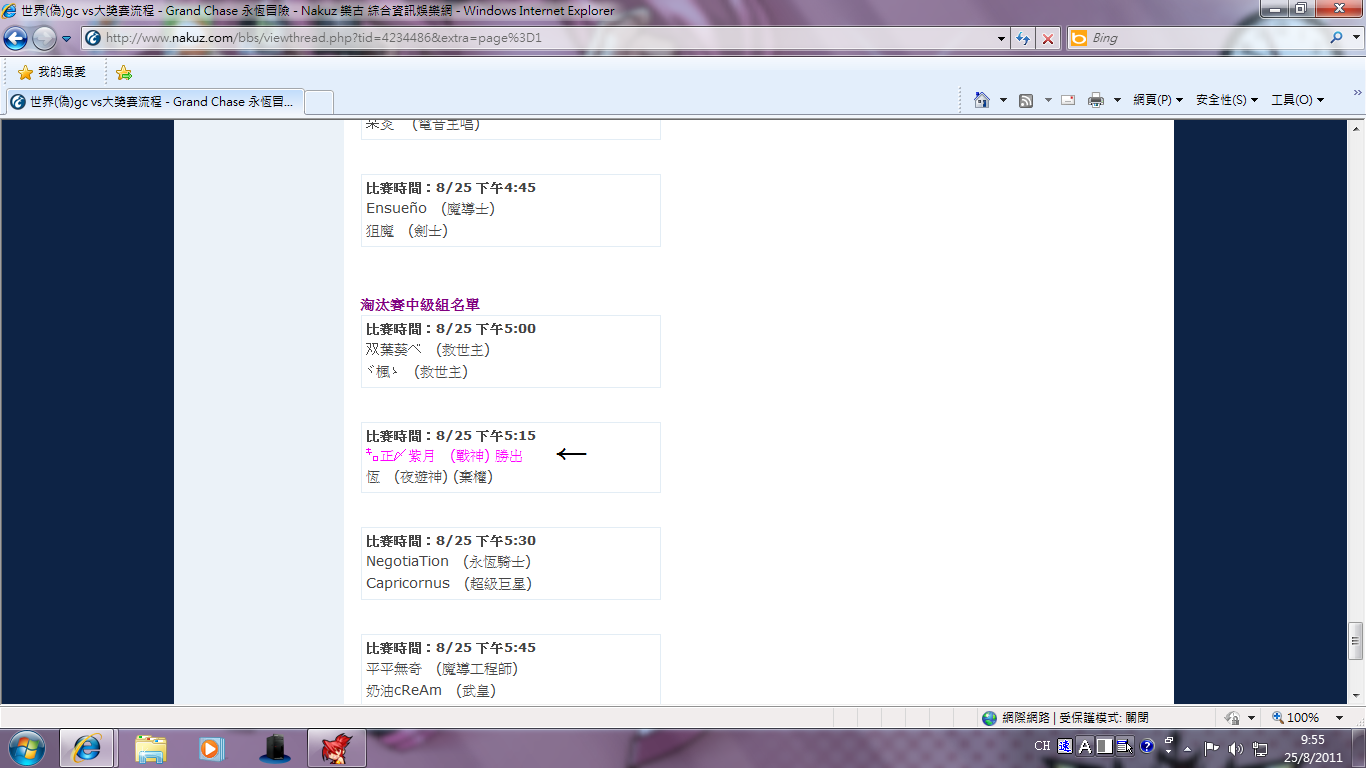
Task: Open a new blank tab
Action: (318, 102)
